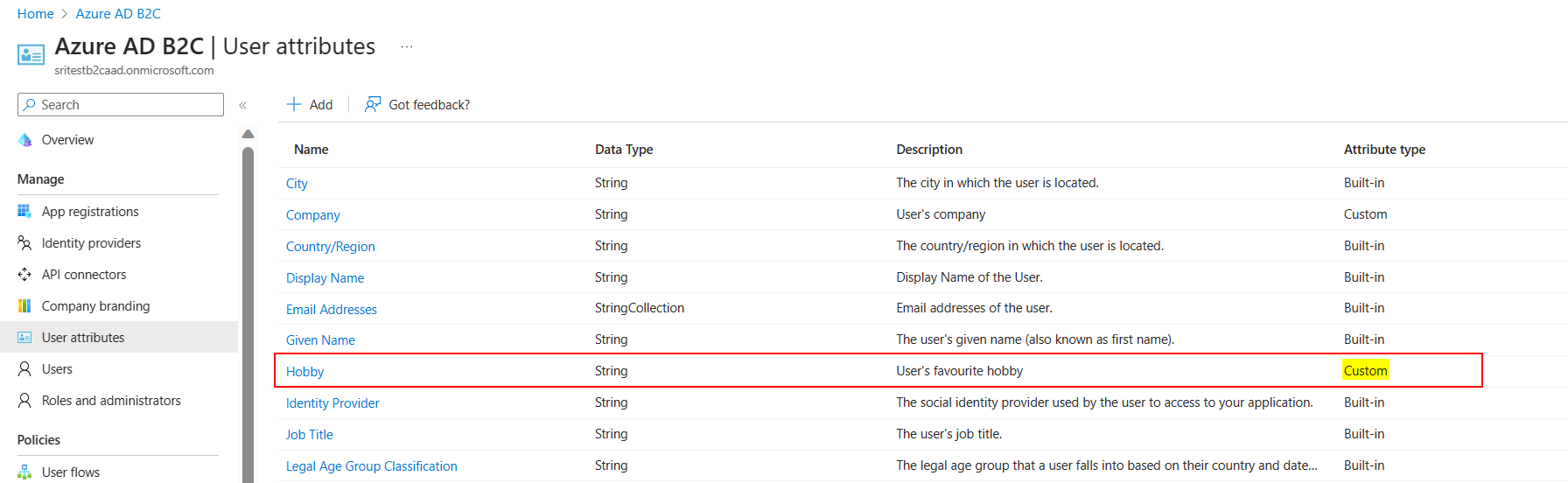
Task: Click the App registrations grid icon
Action: [24, 212]
